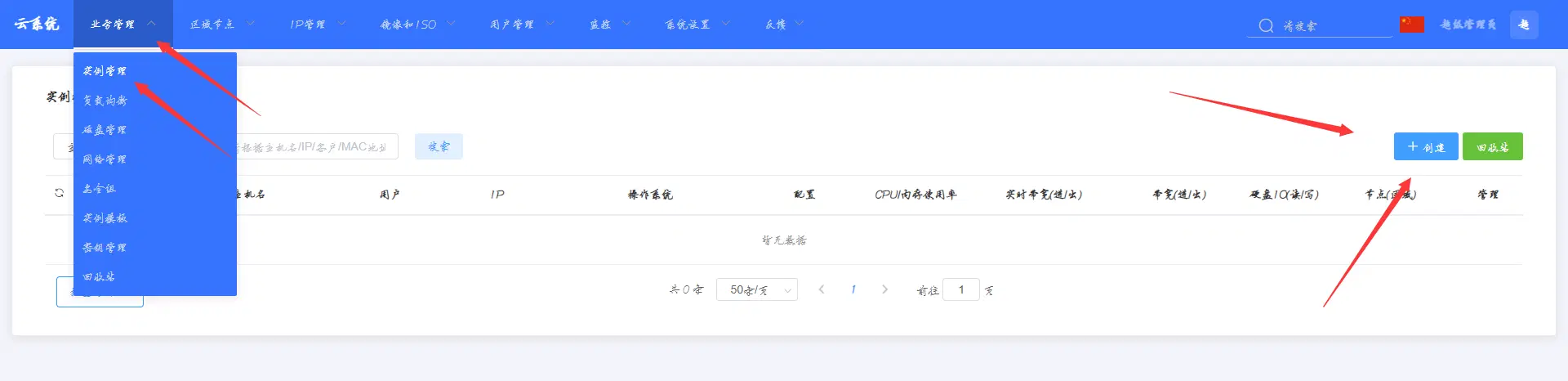
Task: Select 负载均衡 from the dropdown
Action: (105, 101)
